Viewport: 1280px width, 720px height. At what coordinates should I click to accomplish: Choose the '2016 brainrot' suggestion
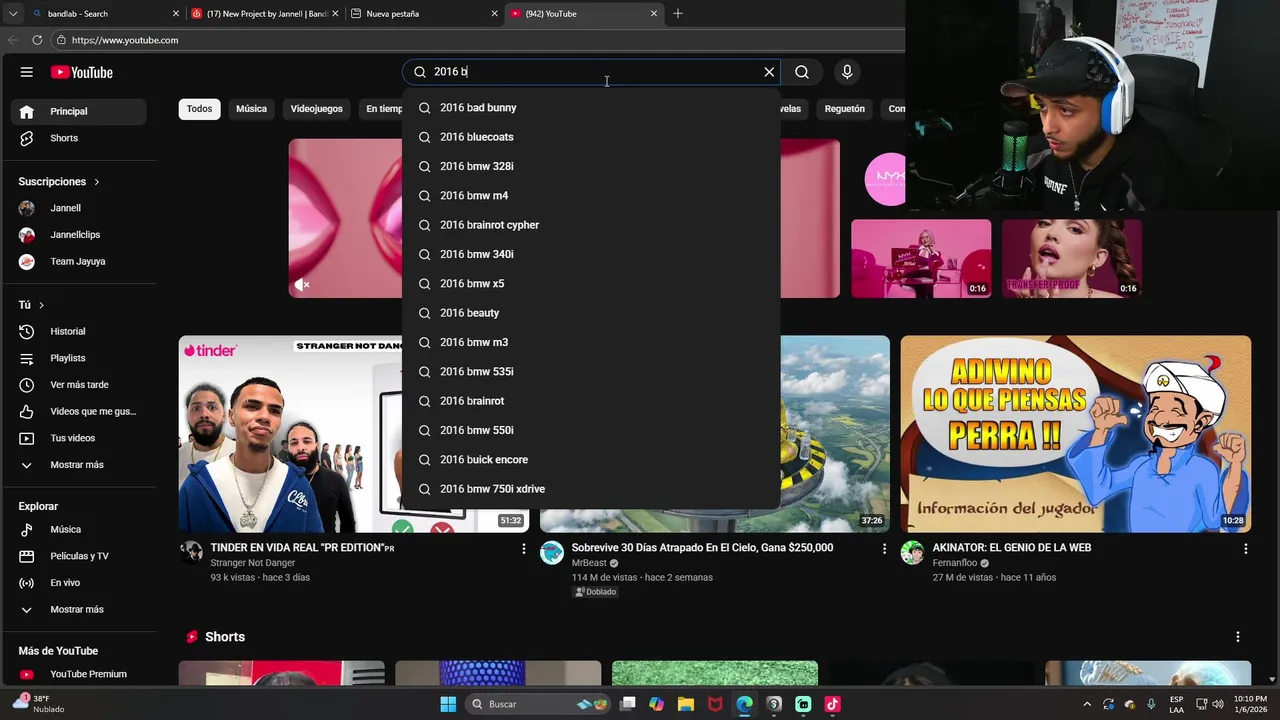pos(591,401)
